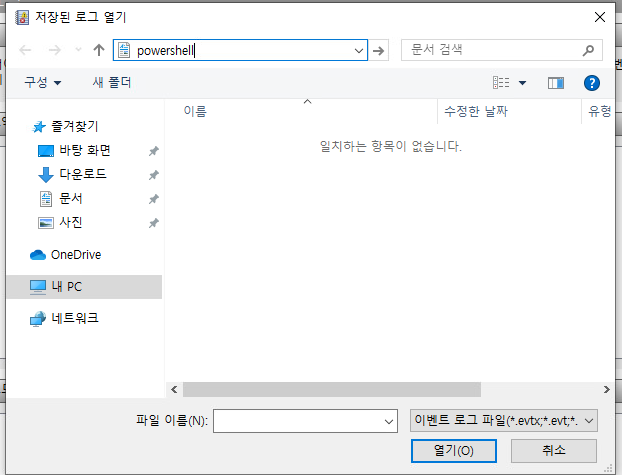Open the view options dropdown arrow
Screen dimensions: 622x475
click(522, 83)
